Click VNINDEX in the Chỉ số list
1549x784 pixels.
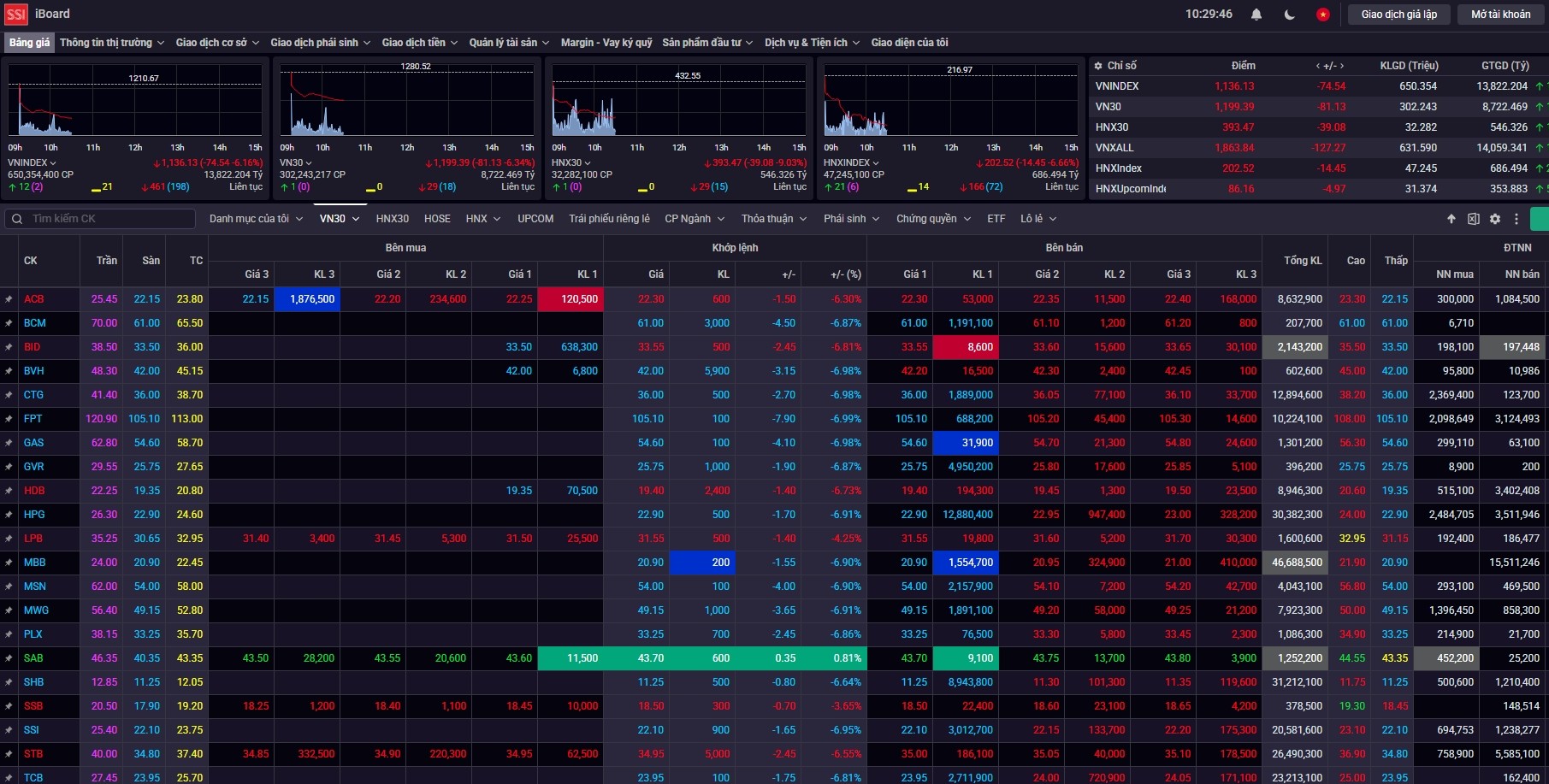point(1117,86)
